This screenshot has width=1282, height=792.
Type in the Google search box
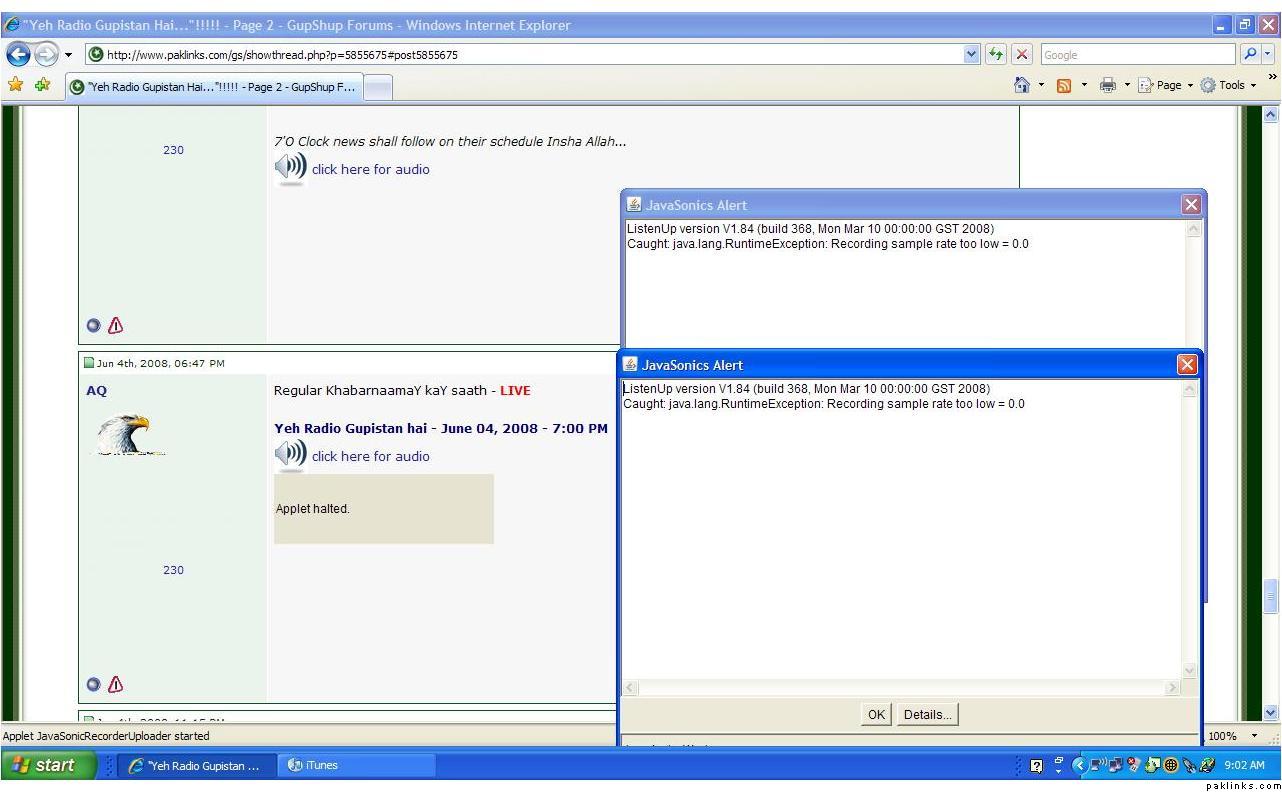pos(1135,55)
